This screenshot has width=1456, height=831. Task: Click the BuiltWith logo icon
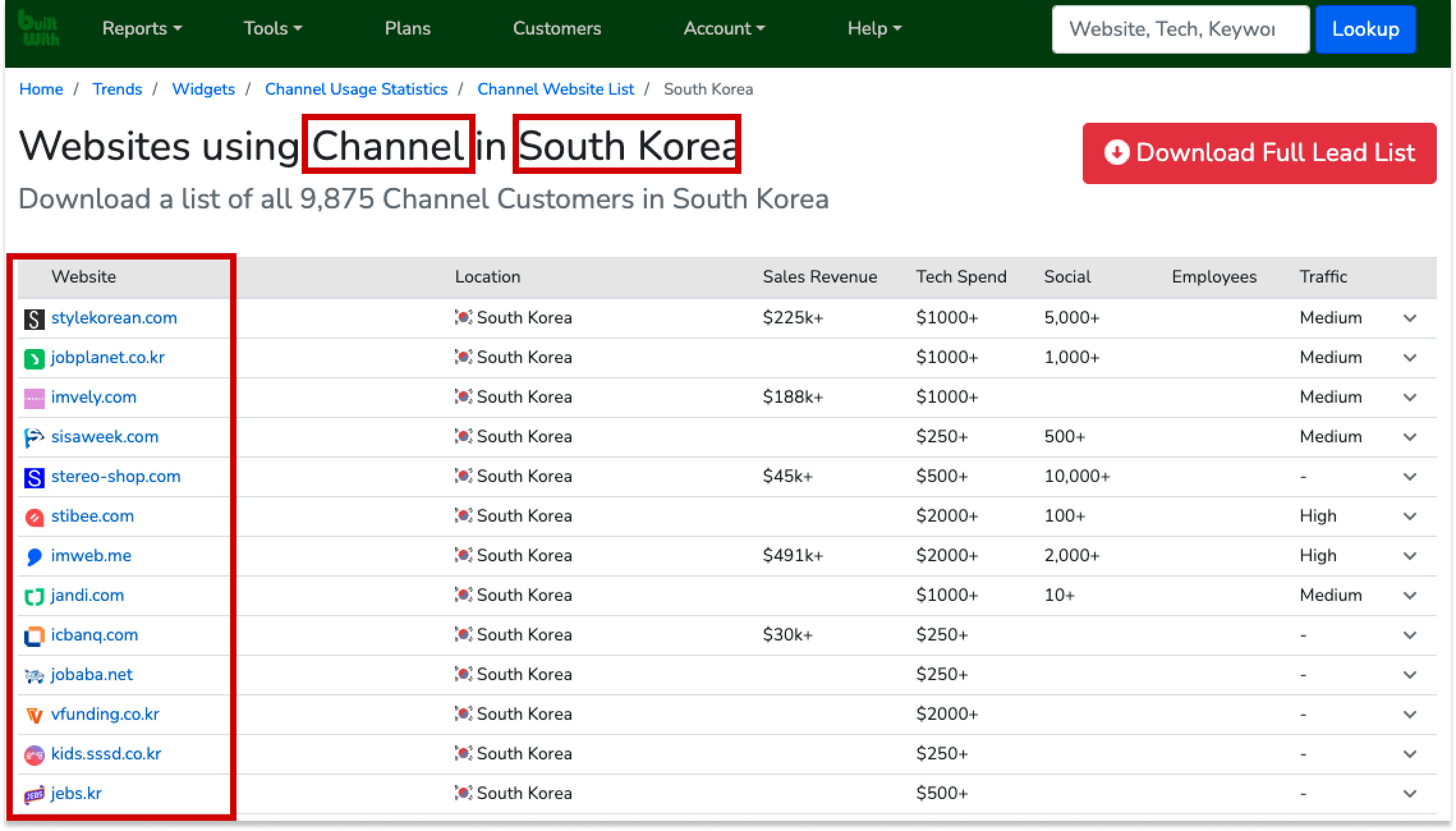tap(38, 29)
